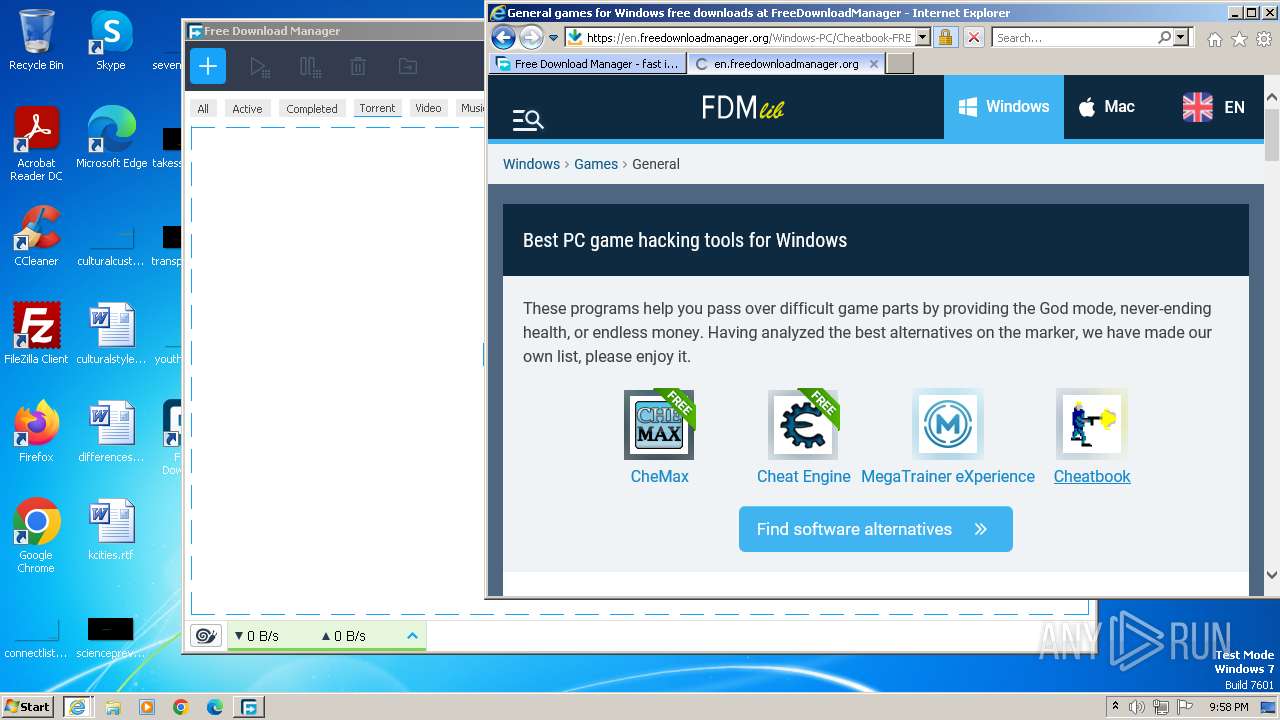
Task: Select the All filter tab in FDM
Action: pyautogui.click(x=203, y=109)
